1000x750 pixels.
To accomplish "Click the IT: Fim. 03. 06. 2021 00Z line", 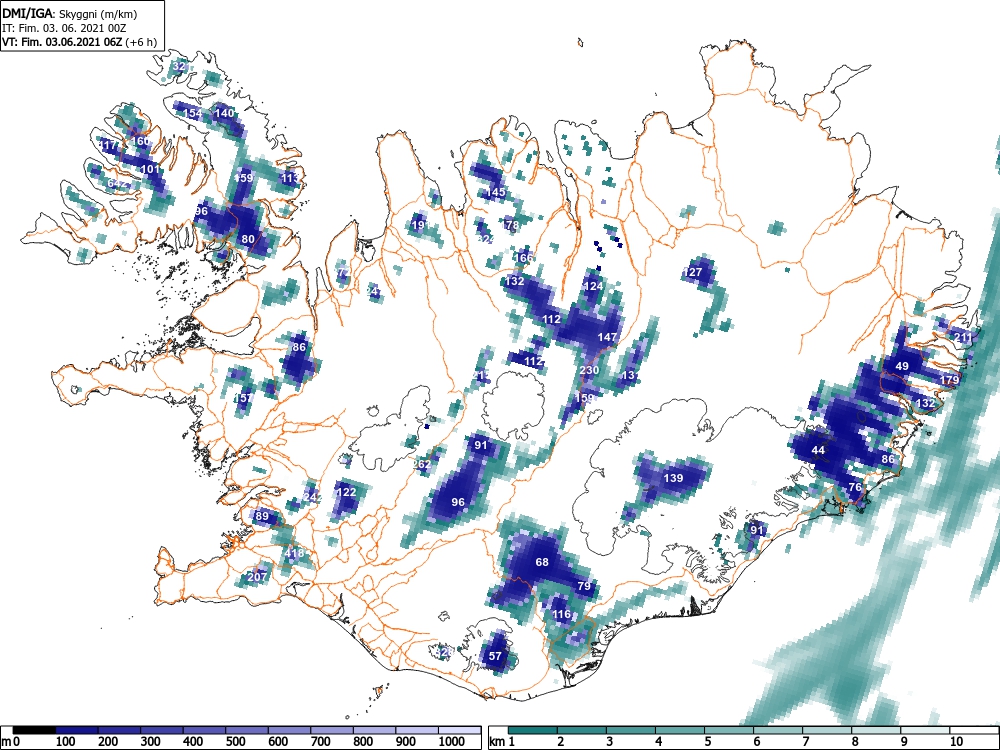I will [x=64, y=28].
